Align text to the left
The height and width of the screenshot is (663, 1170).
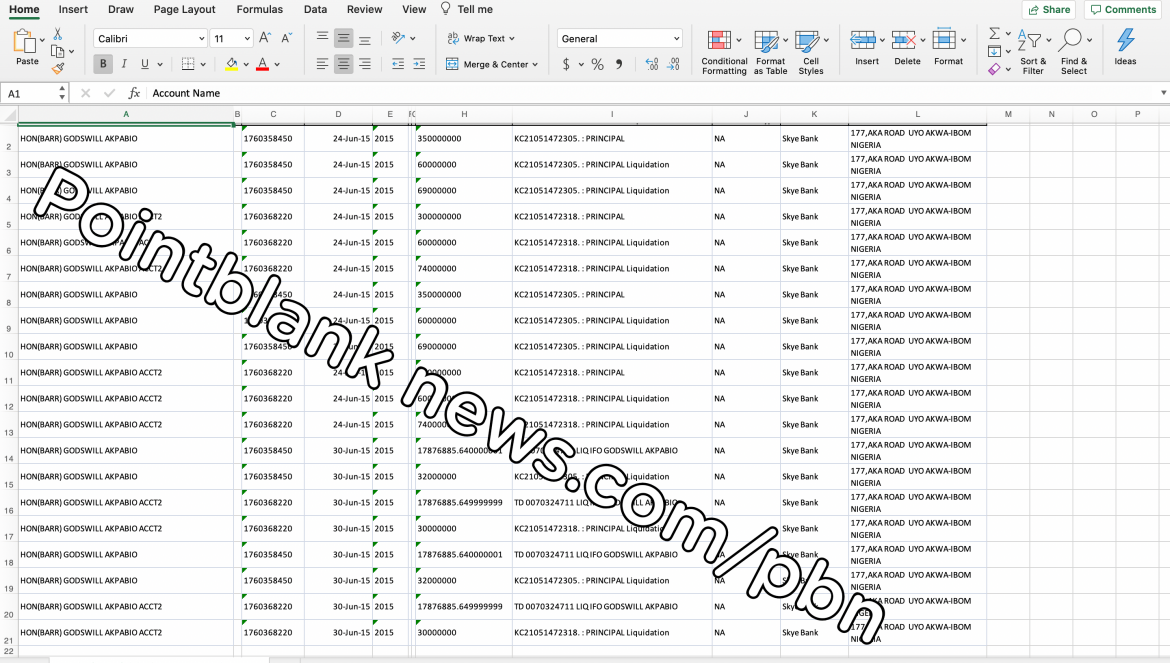point(322,64)
